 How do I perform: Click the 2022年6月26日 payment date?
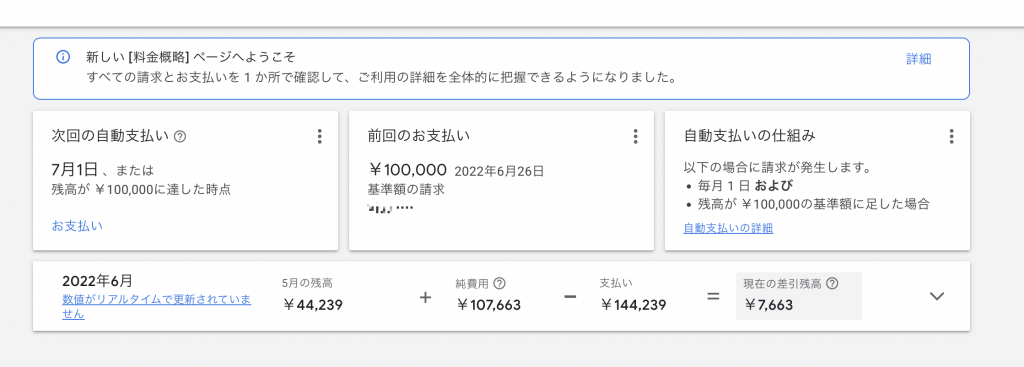[x=499, y=172]
